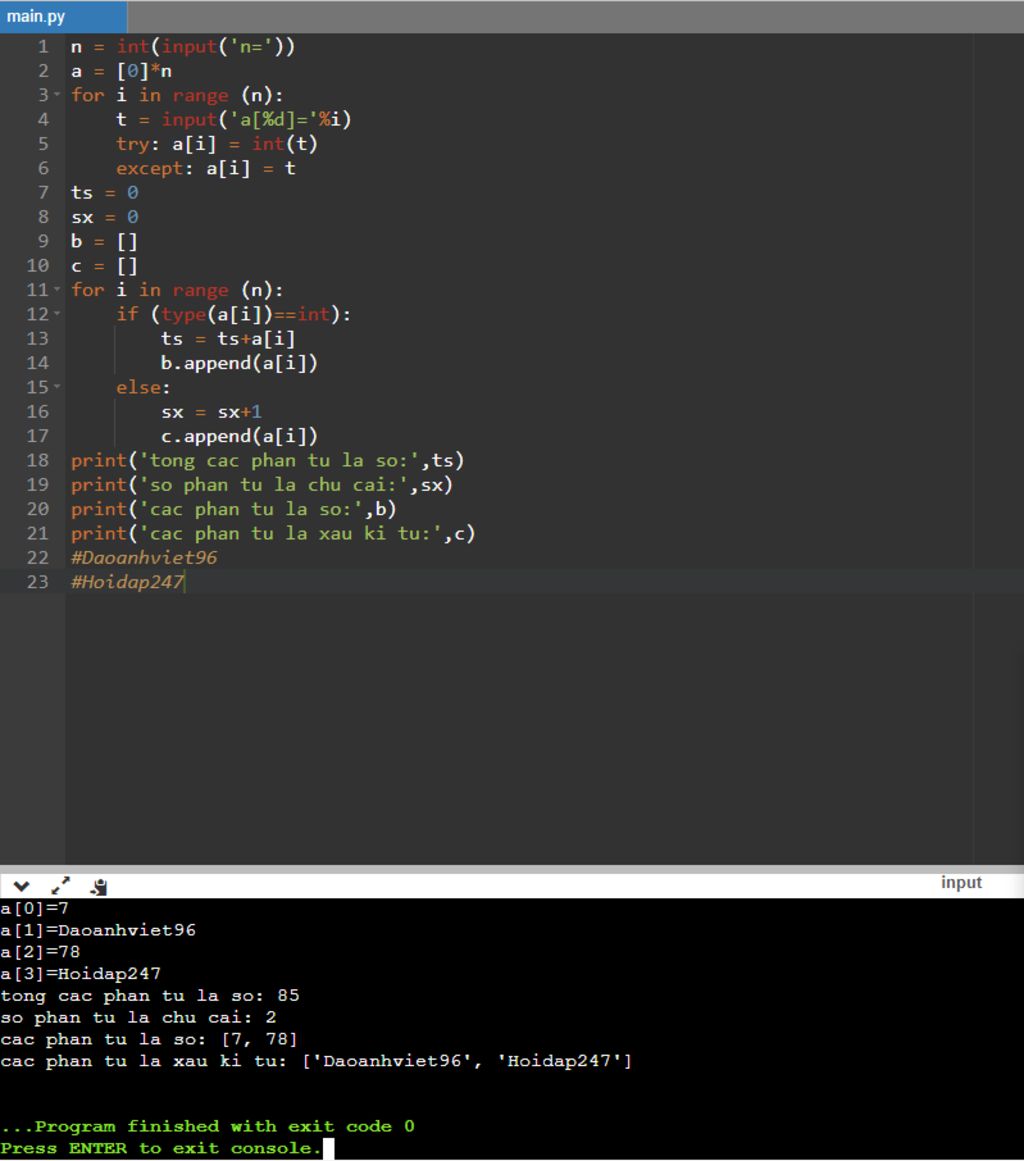1024x1161 pixels.
Task: Click the print 'so phan tu la chu cai:' line
Action: tap(262, 485)
